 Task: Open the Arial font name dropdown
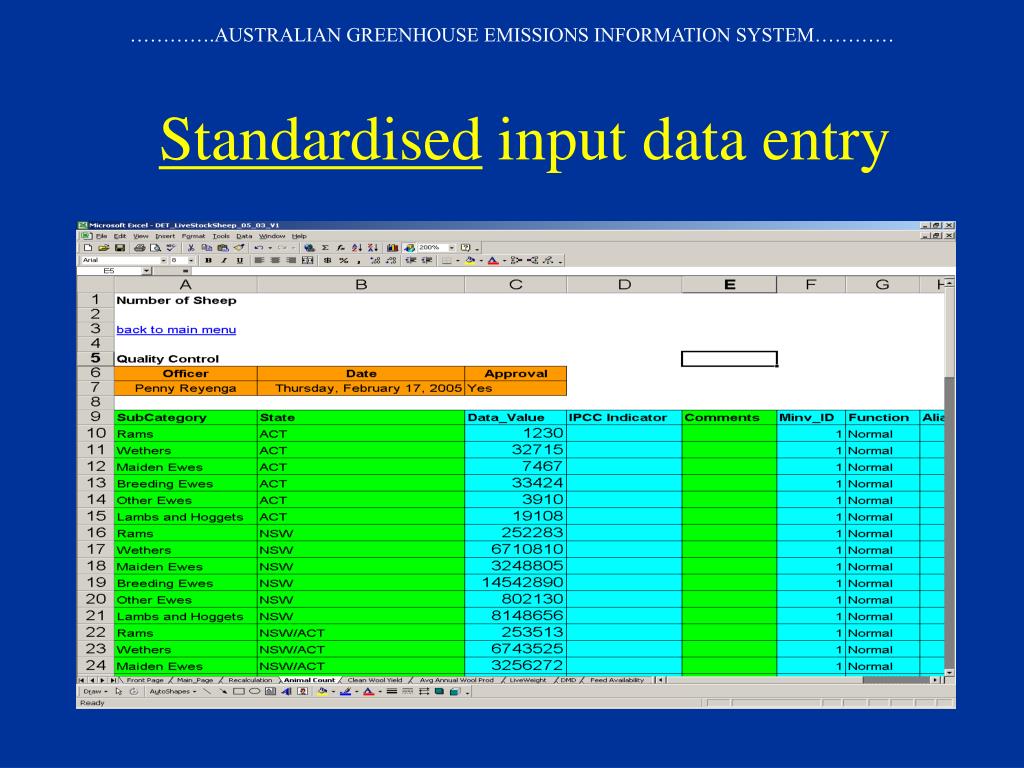pos(164,260)
